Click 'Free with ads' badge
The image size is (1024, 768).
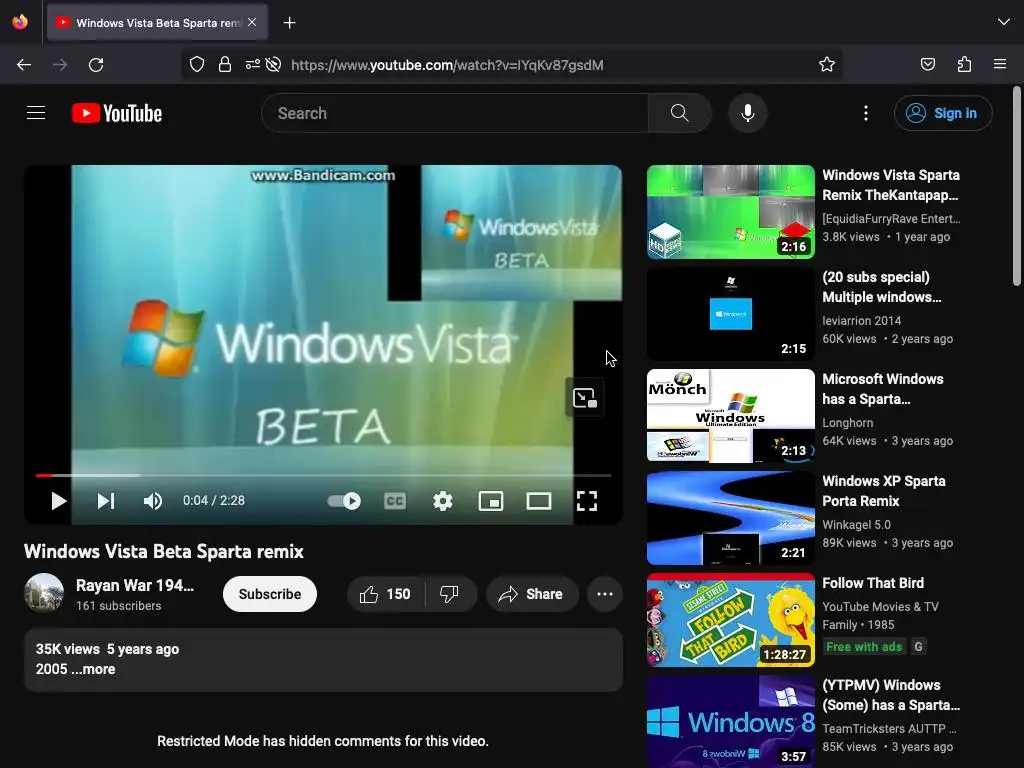(864, 647)
